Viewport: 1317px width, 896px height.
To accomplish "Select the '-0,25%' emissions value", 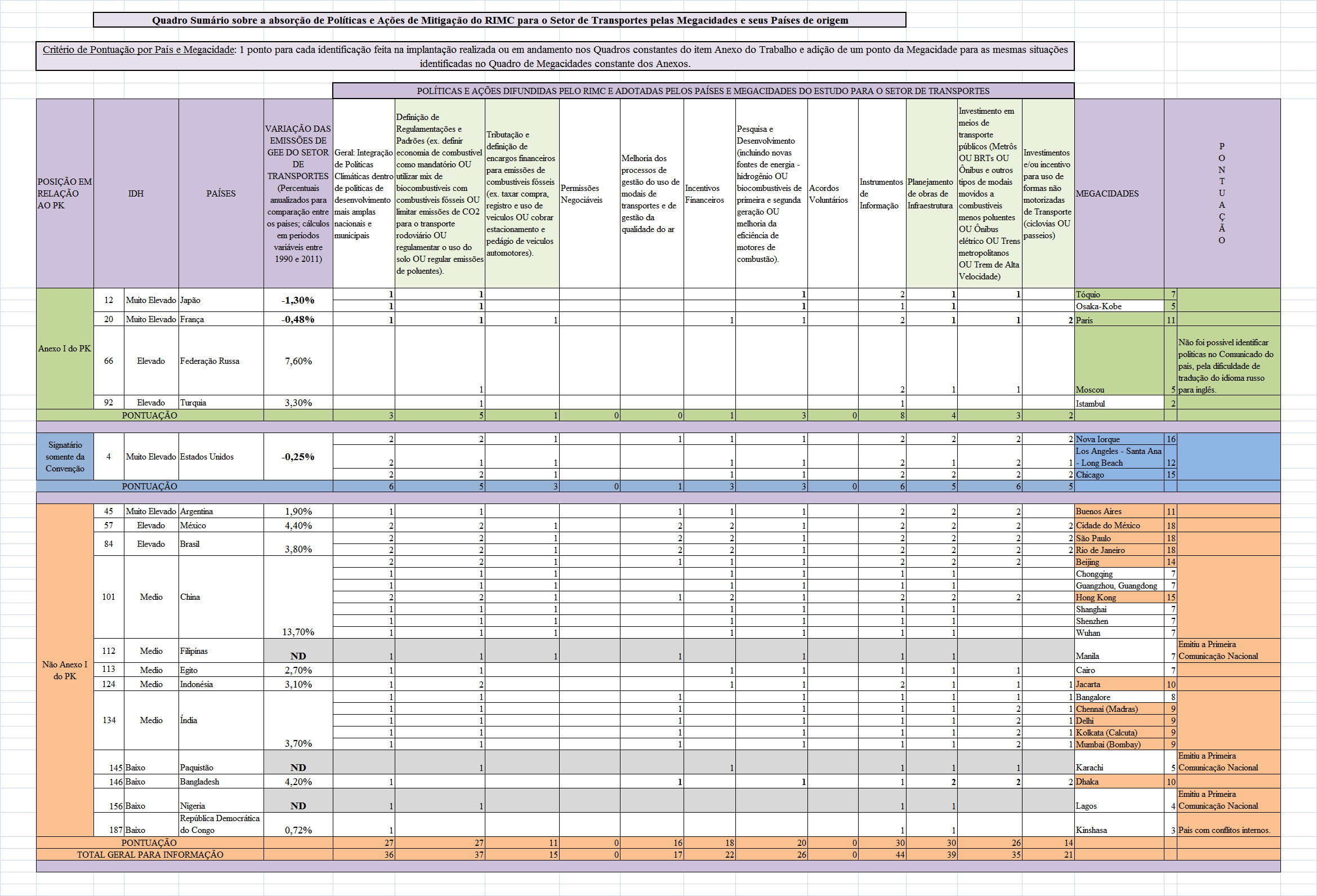I will 298,456.
